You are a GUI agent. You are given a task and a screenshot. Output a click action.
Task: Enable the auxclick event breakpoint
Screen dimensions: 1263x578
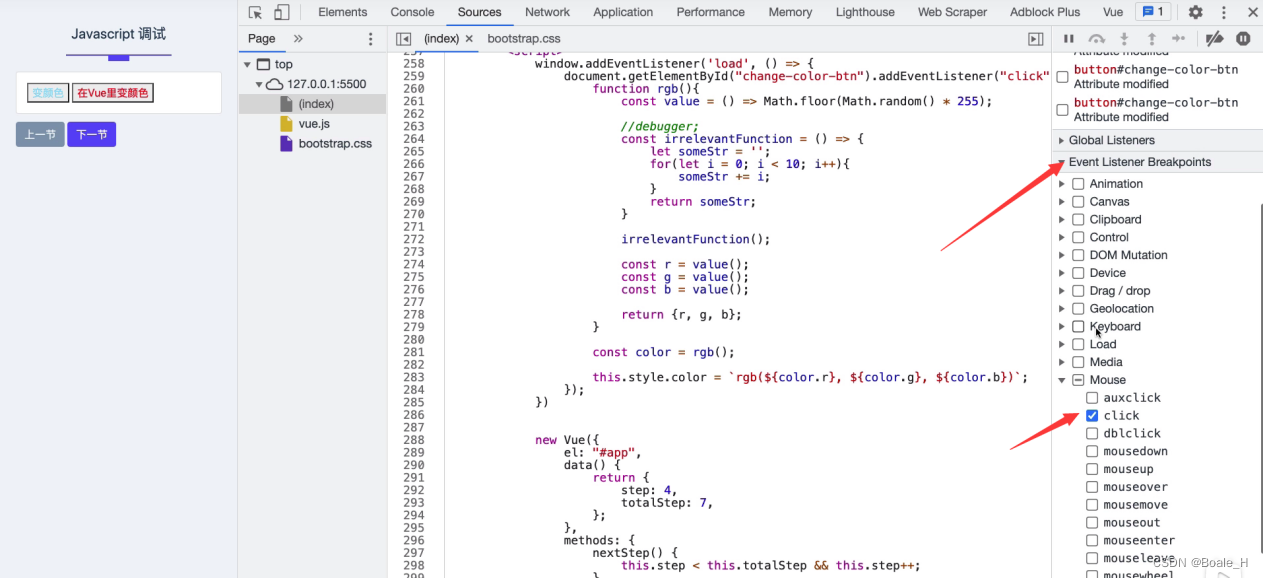(x=1092, y=398)
